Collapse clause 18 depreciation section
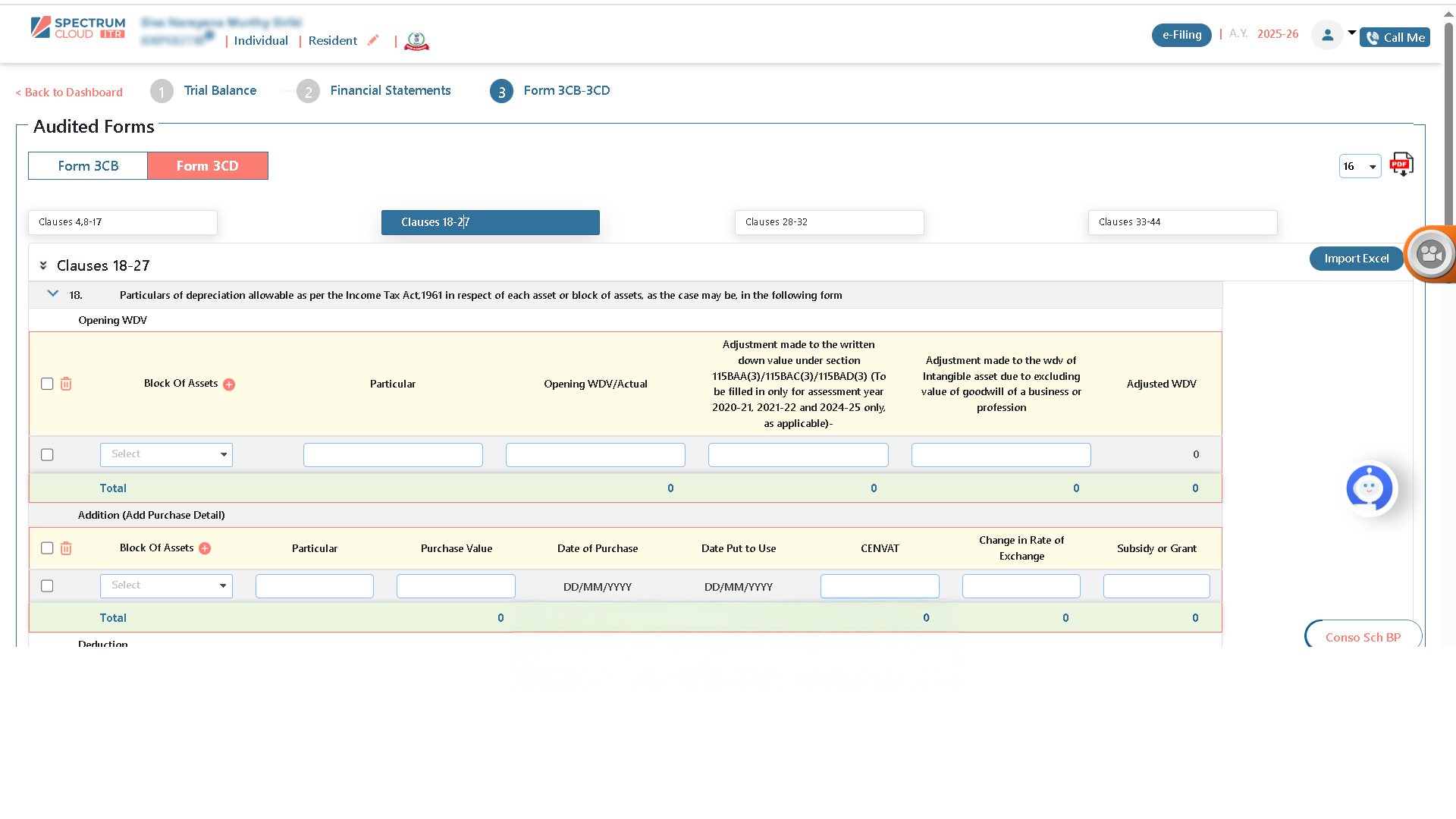 [52, 293]
